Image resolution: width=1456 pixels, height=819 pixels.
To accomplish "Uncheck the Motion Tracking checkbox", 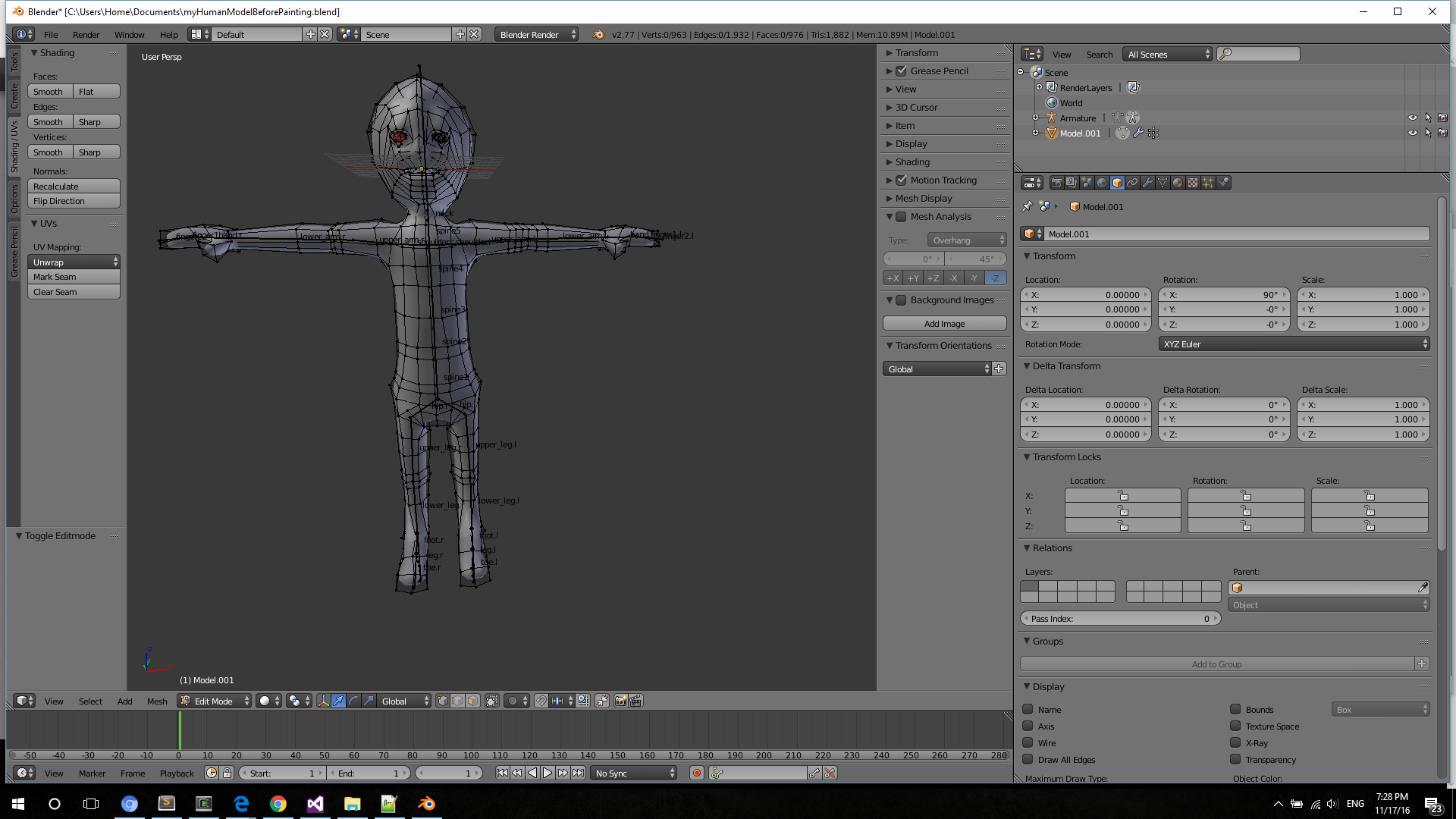I will (901, 180).
